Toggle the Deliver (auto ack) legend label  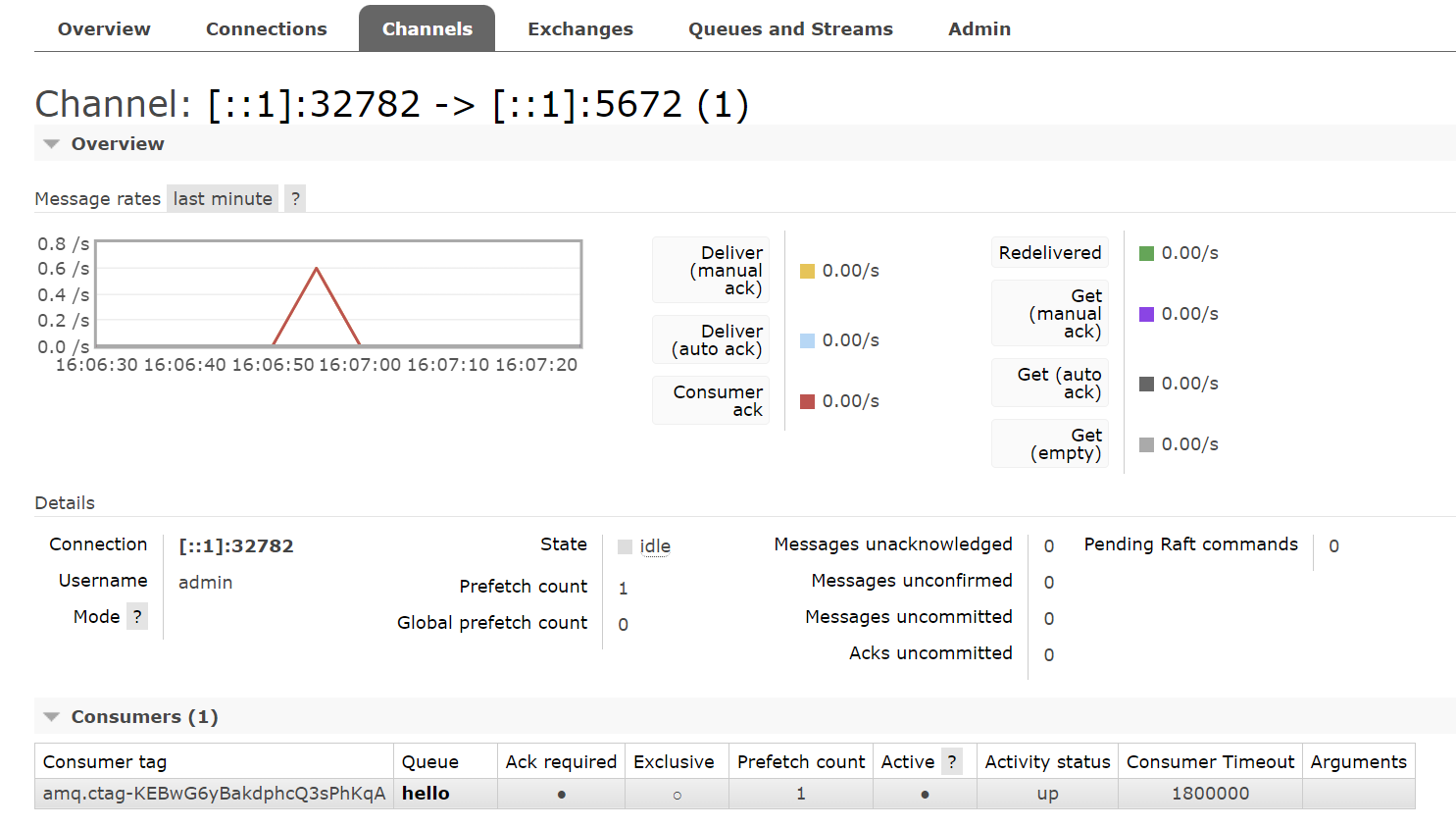(711, 339)
